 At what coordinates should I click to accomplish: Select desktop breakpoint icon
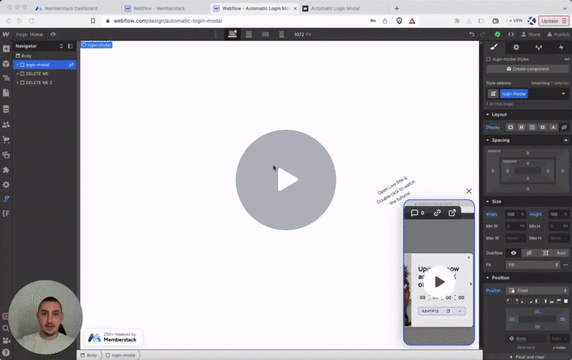click(232, 34)
